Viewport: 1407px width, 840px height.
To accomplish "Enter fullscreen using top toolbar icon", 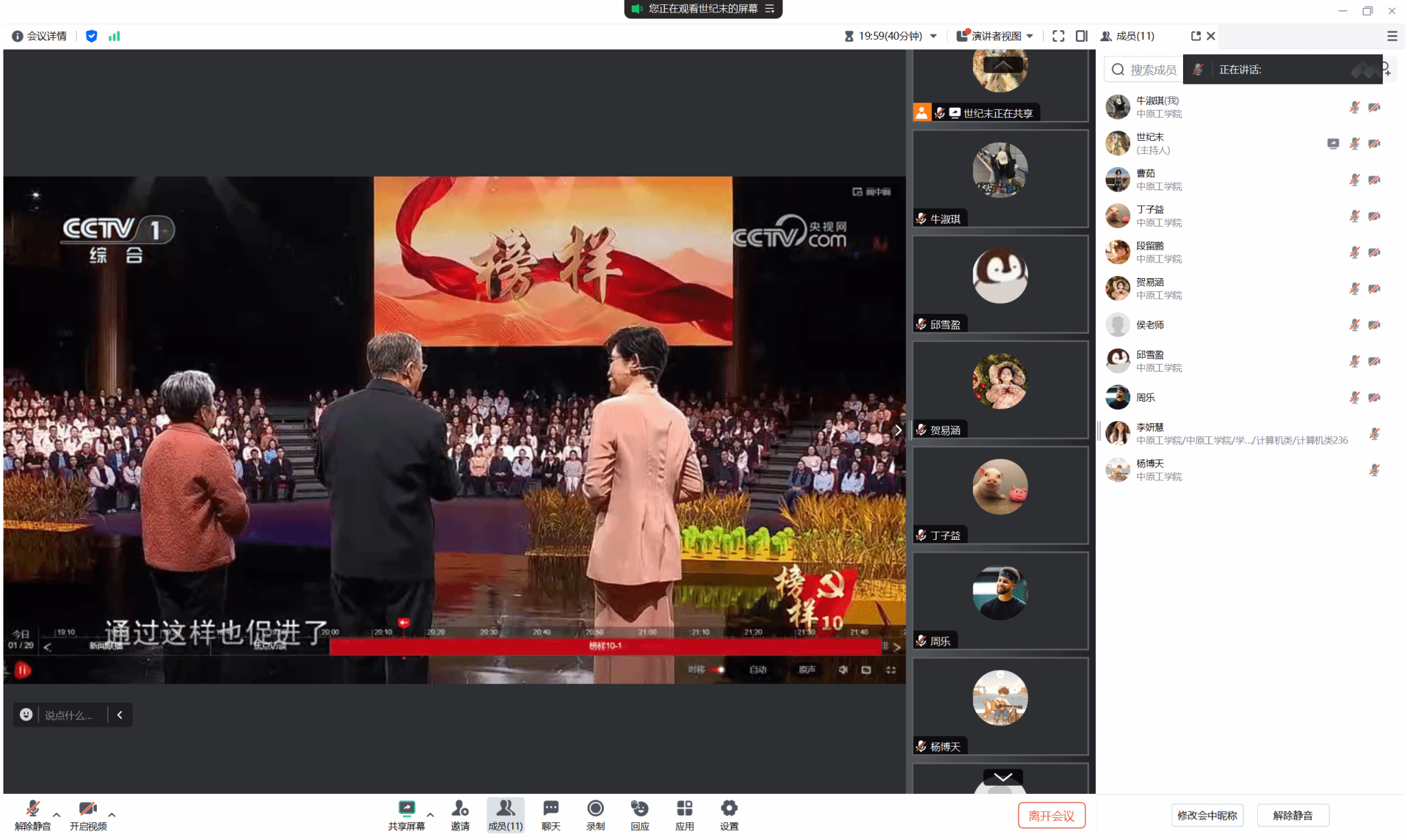I will coord(1058,36).
